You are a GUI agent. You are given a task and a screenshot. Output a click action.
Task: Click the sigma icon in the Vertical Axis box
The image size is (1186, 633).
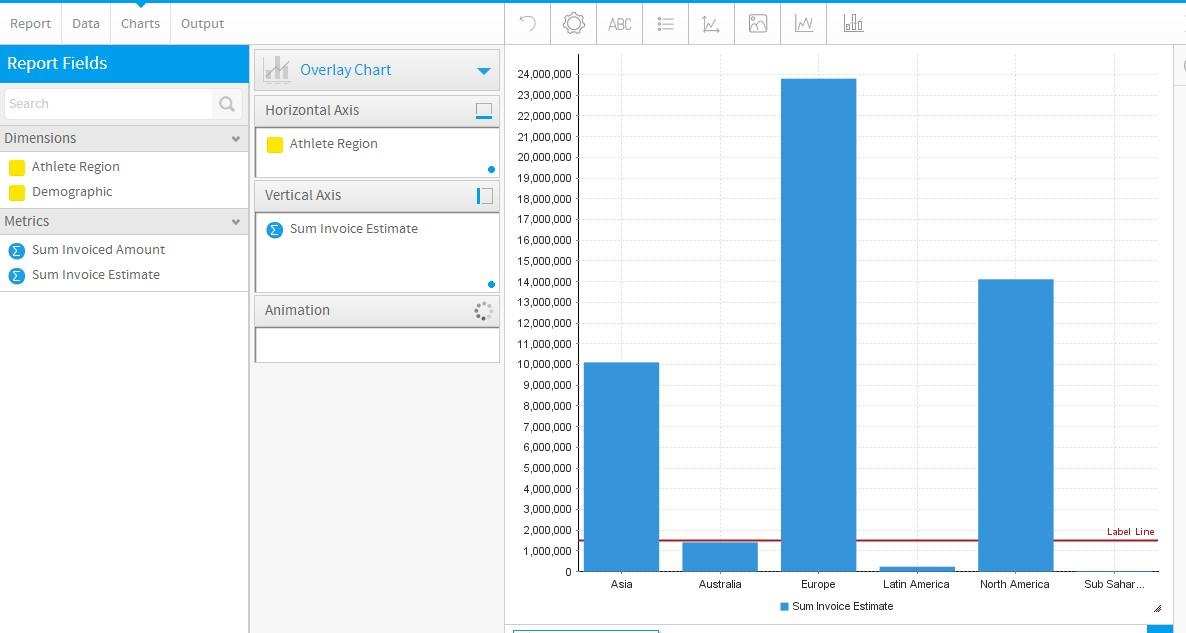click(x=275, y=229)
